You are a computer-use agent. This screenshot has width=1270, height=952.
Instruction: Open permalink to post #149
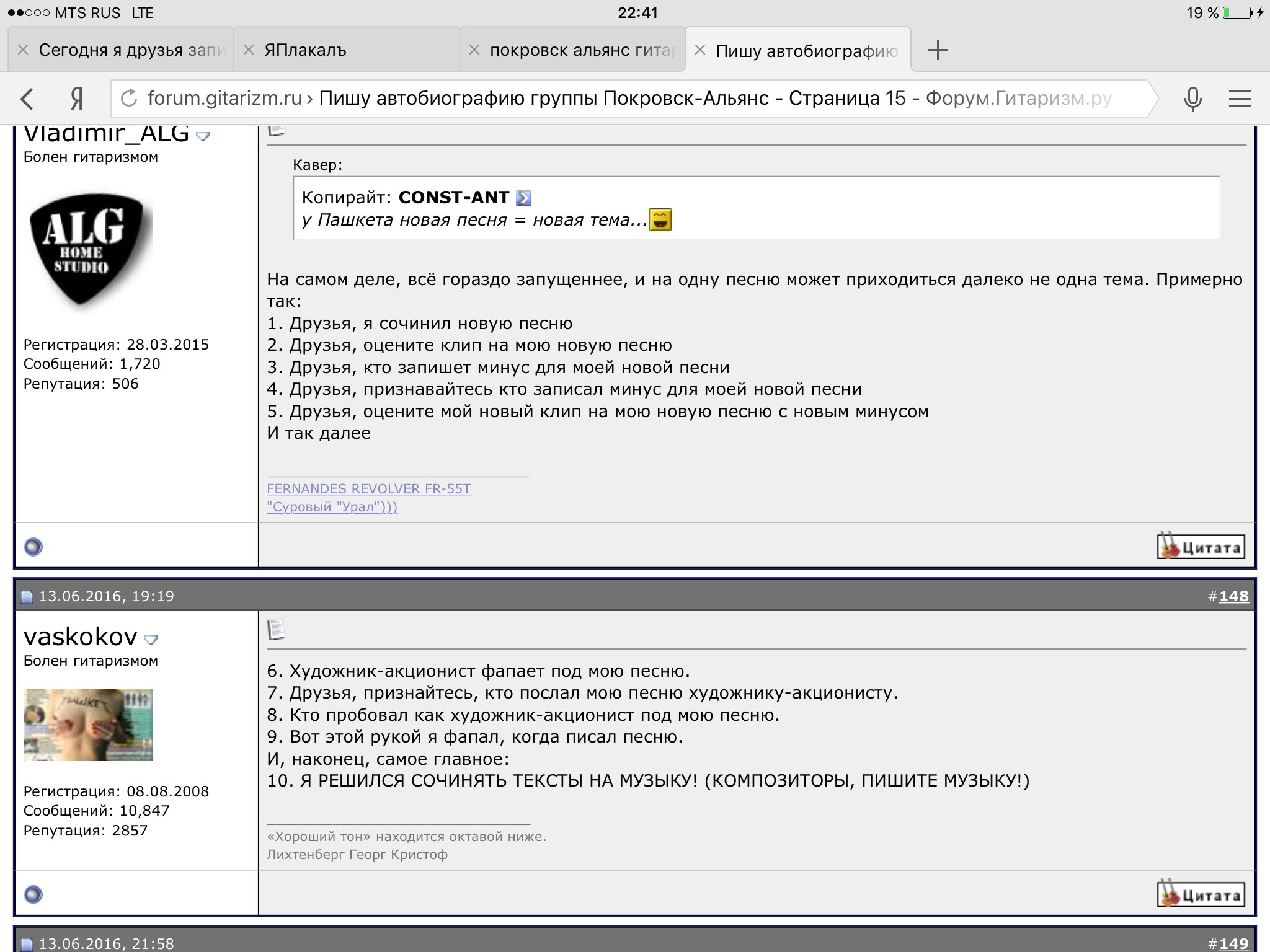click(x=1233, y=944)
